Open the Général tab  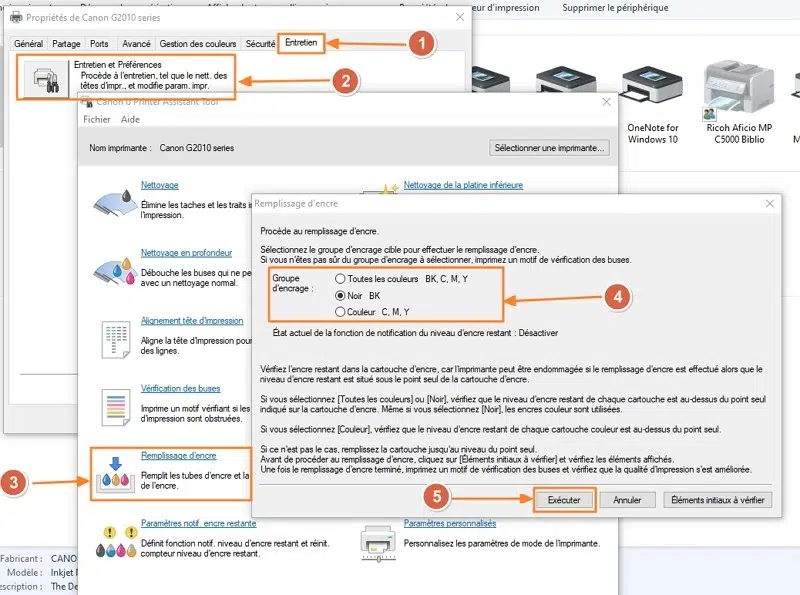28,44
